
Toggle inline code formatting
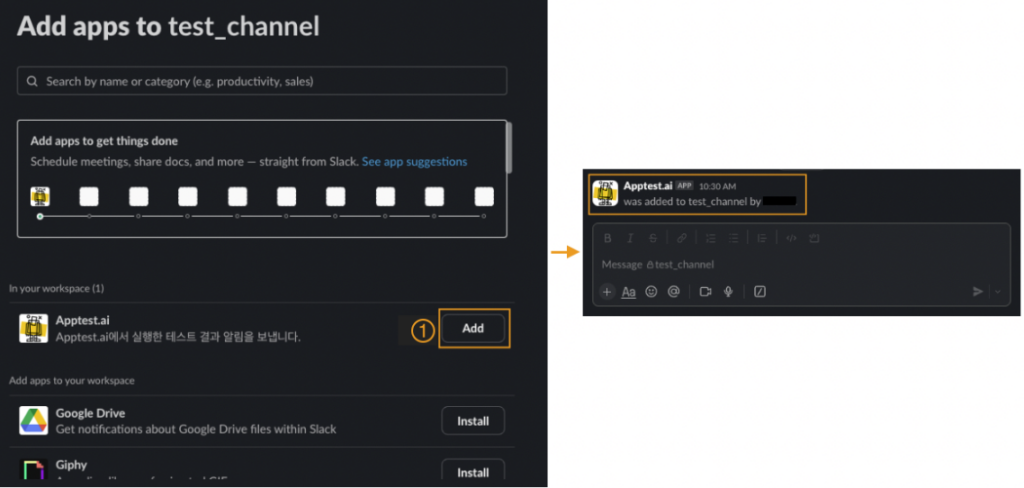click(790, 238)
